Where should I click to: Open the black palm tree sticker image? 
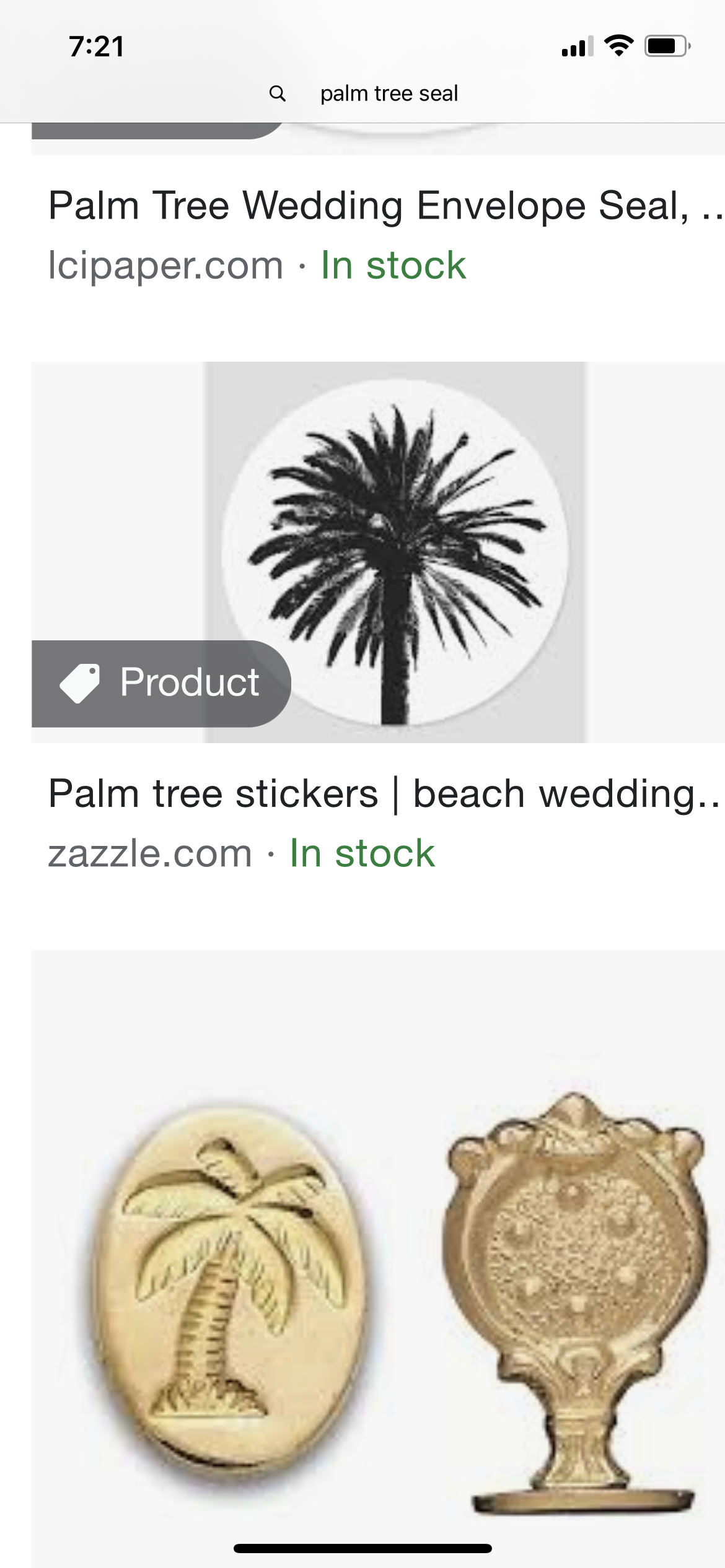click(395, 552)
